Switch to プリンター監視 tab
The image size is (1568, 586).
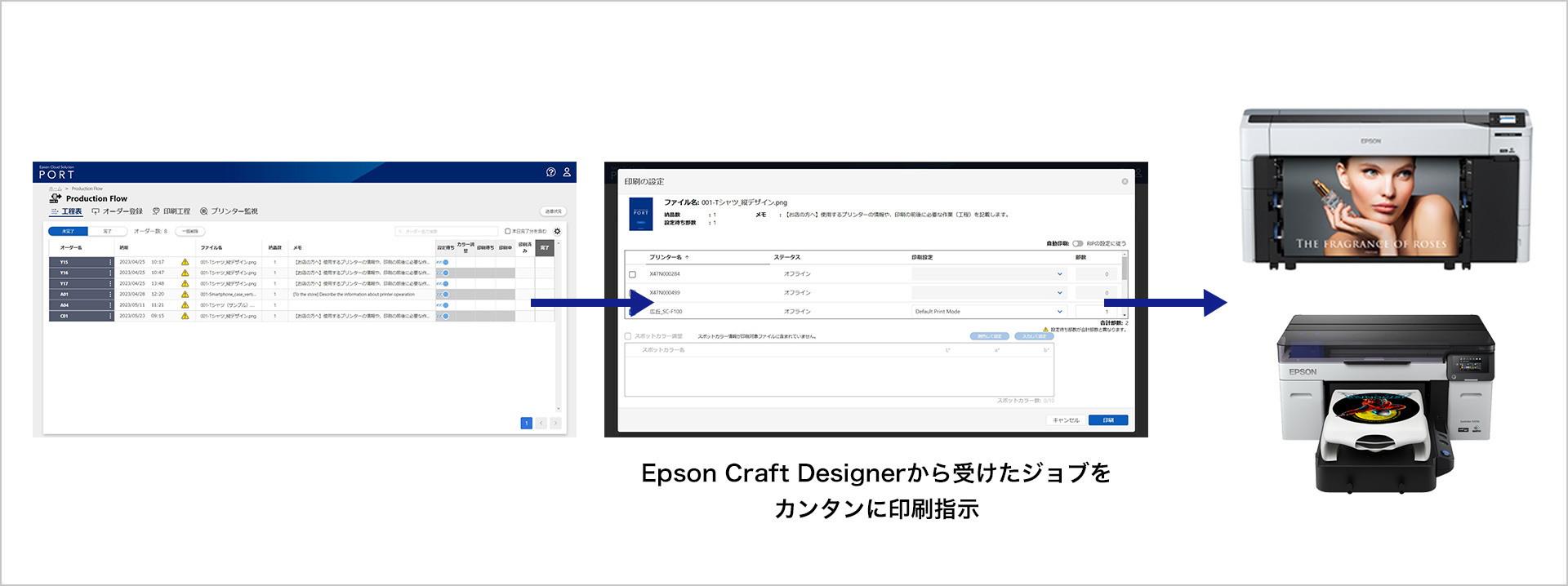click(229, 211)
